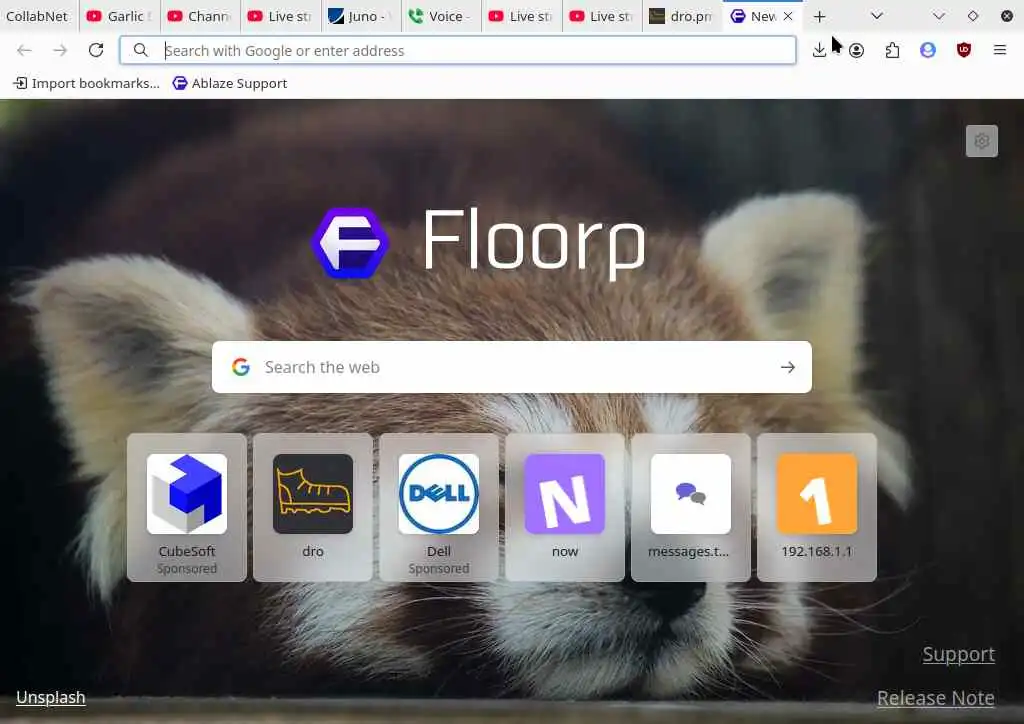
Task: Focus the Search the web box
Action: (512, 367)
